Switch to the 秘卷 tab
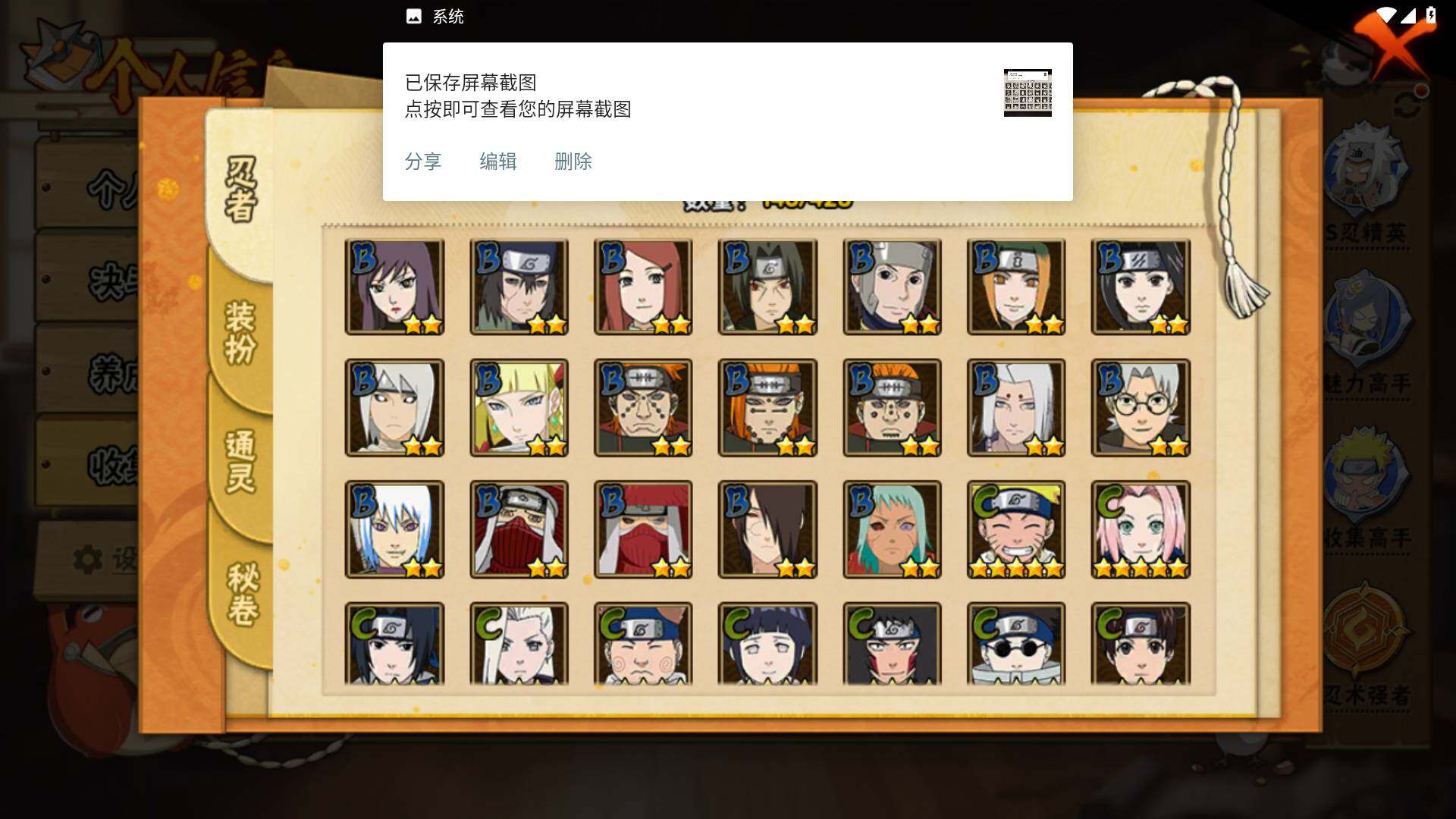This screenshot has width=1456, height=819. (x=243, y=594)
